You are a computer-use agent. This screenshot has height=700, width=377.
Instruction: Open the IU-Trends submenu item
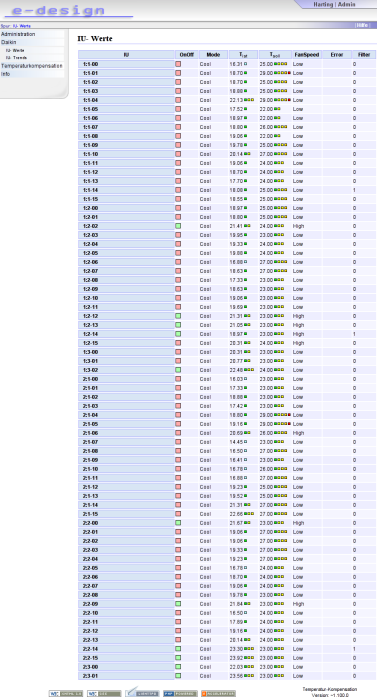tap(17, 58)
